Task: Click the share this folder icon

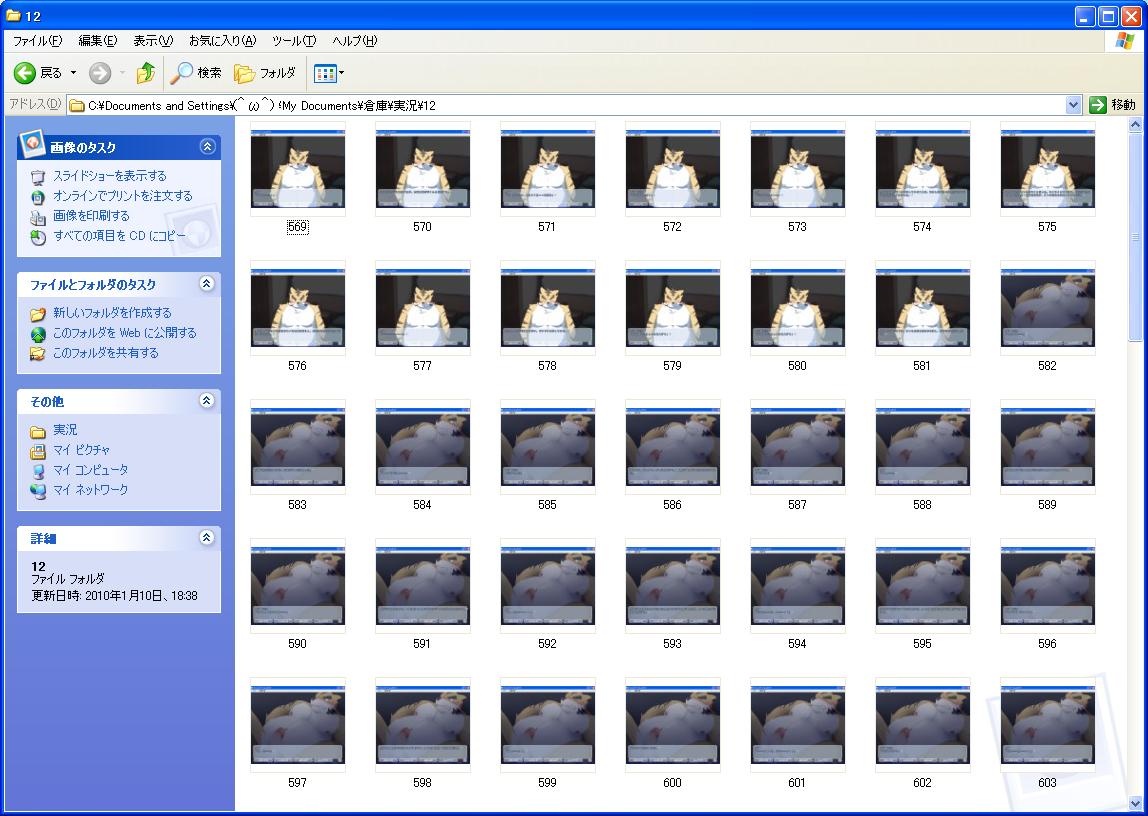Action: click(38, 353)
